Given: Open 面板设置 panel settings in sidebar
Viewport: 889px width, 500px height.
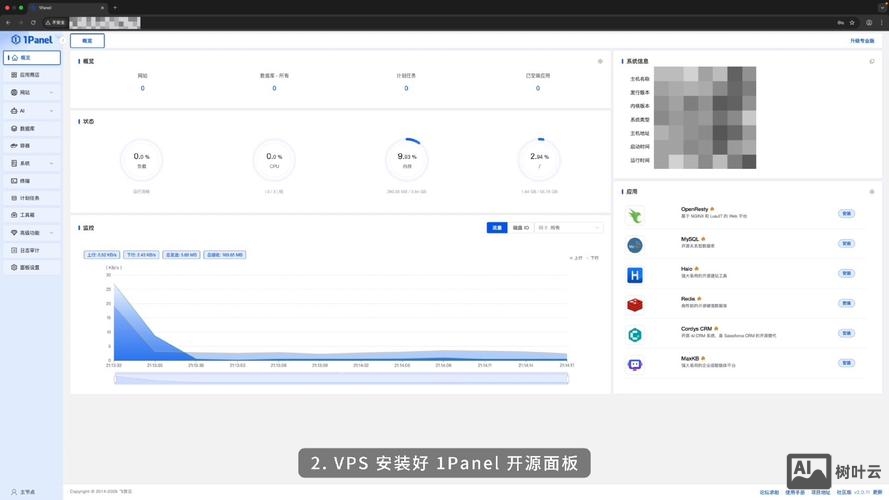Looking at the screenshot, I should click(x=32, y=267).
